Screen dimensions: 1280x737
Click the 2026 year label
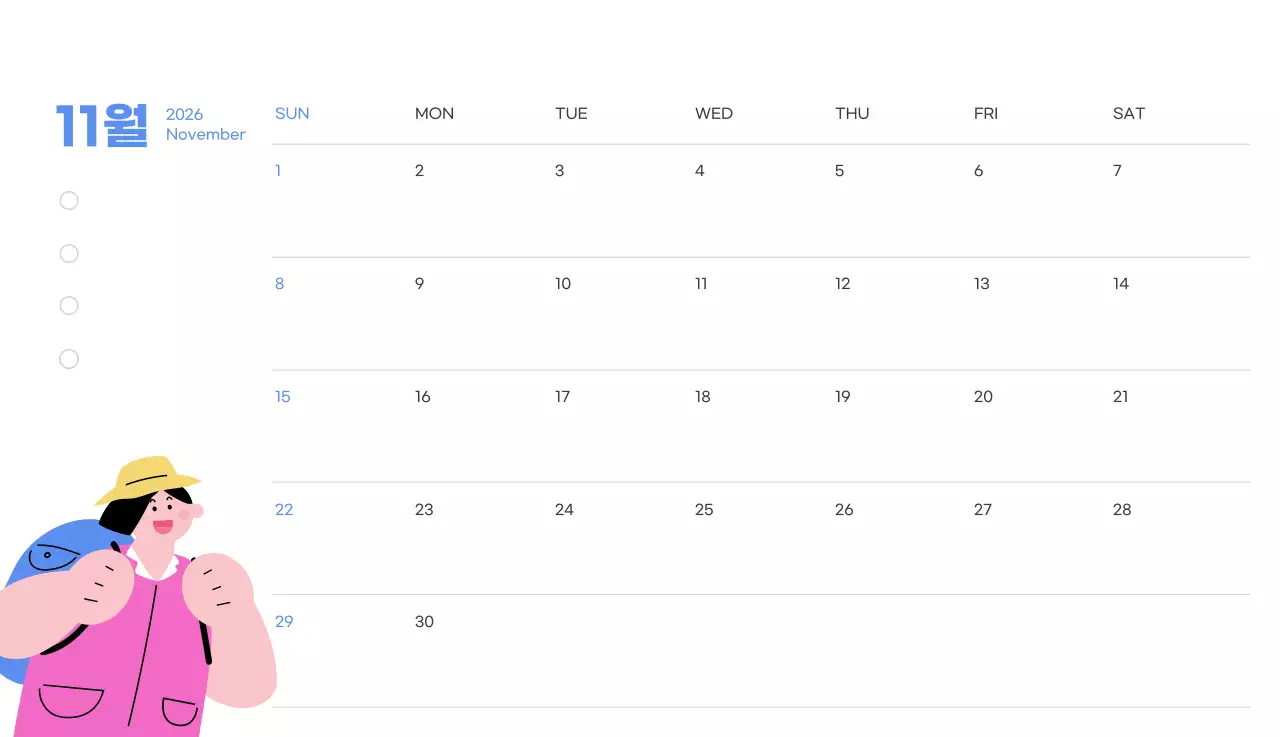coord(184,114)
